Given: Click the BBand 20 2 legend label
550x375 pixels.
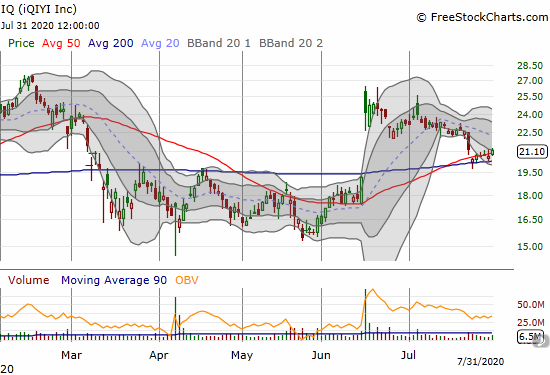Looking at the screenshot, I should [x=291, y=43].
